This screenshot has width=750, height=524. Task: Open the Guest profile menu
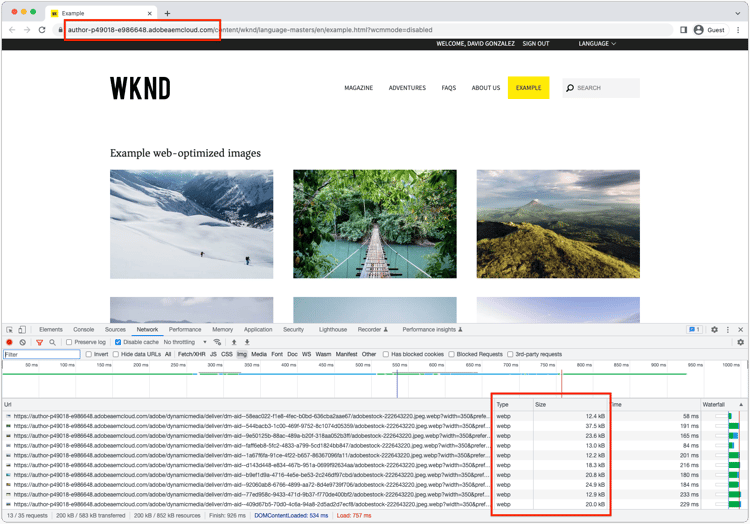710,30
